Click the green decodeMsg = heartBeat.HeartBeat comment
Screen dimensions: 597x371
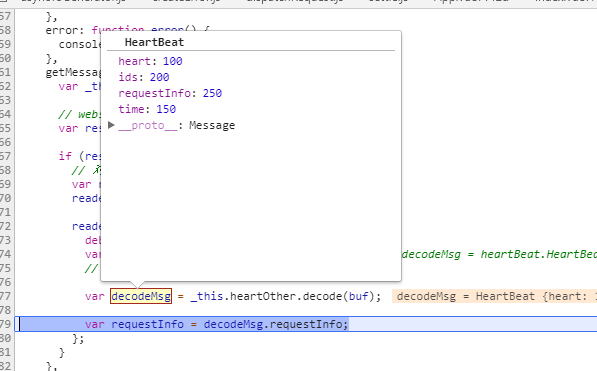click(499, 254)
